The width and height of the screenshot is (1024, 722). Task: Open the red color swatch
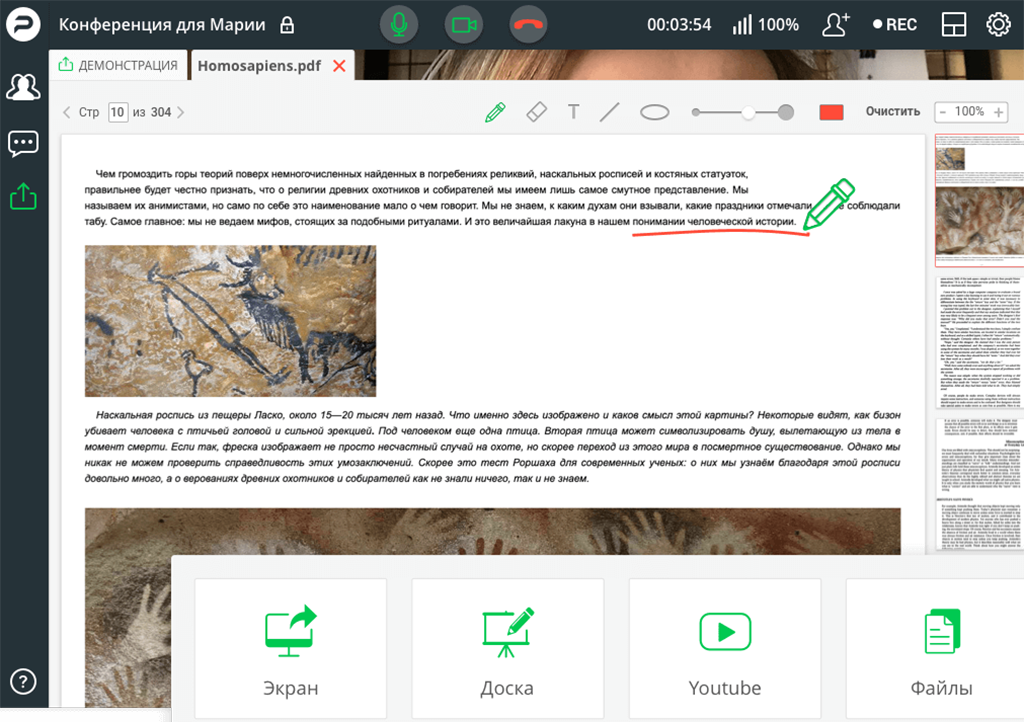[831, 112]
